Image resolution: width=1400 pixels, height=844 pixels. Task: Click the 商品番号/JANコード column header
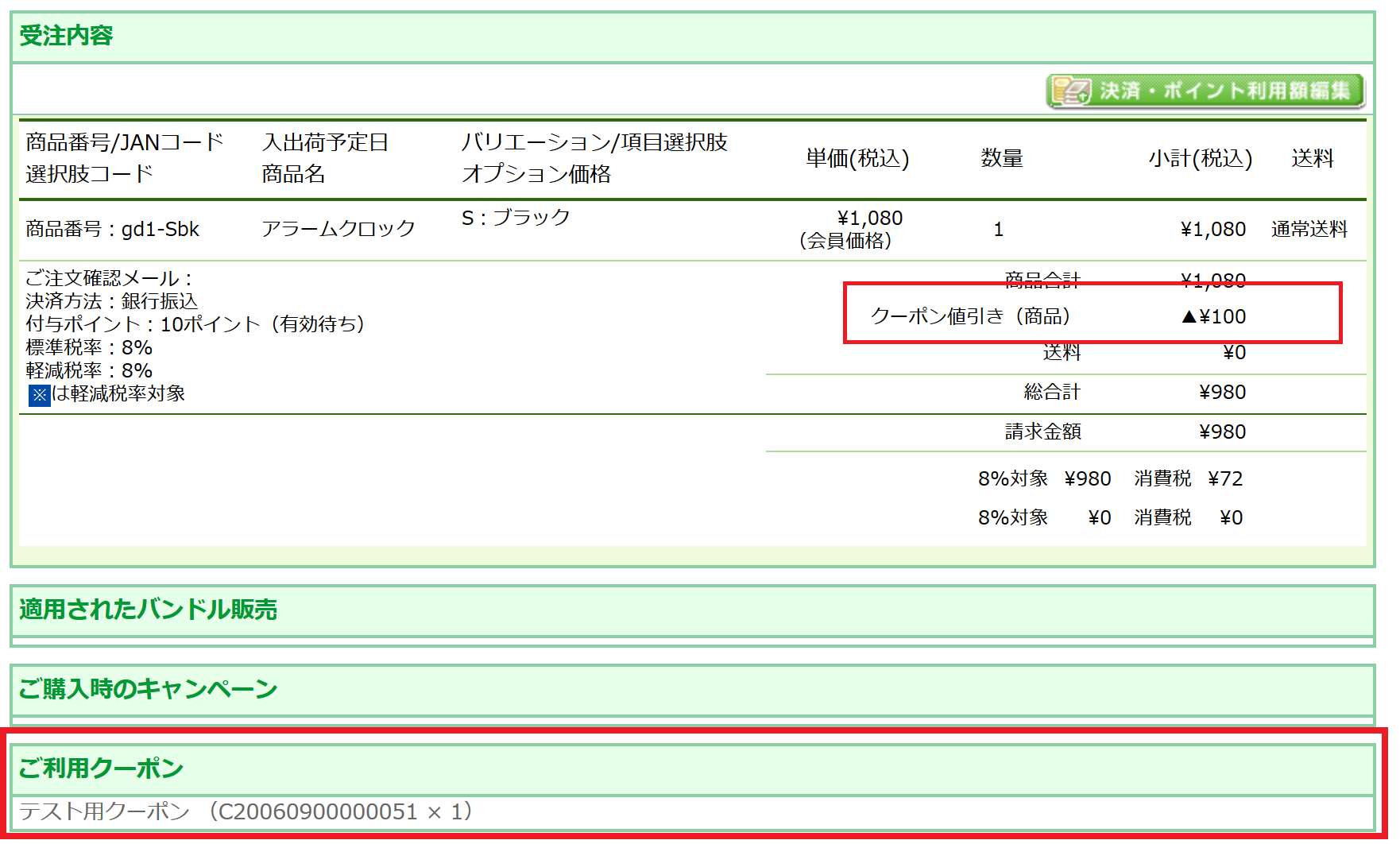click(x=125, y=142)
